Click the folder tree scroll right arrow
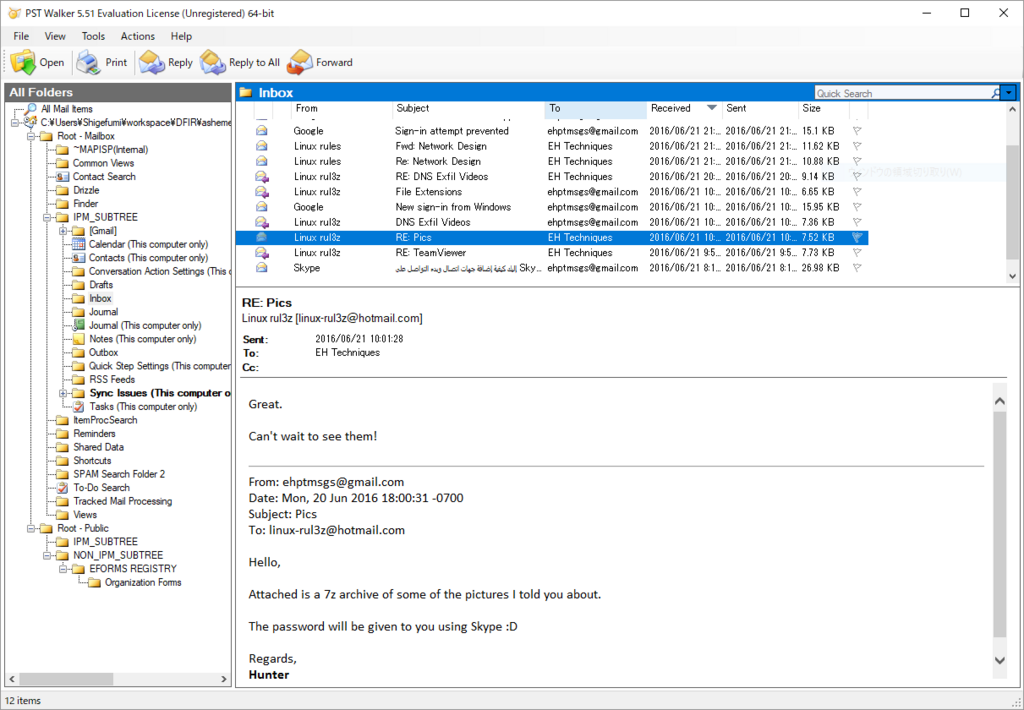1024x710 pixels. 223,679
